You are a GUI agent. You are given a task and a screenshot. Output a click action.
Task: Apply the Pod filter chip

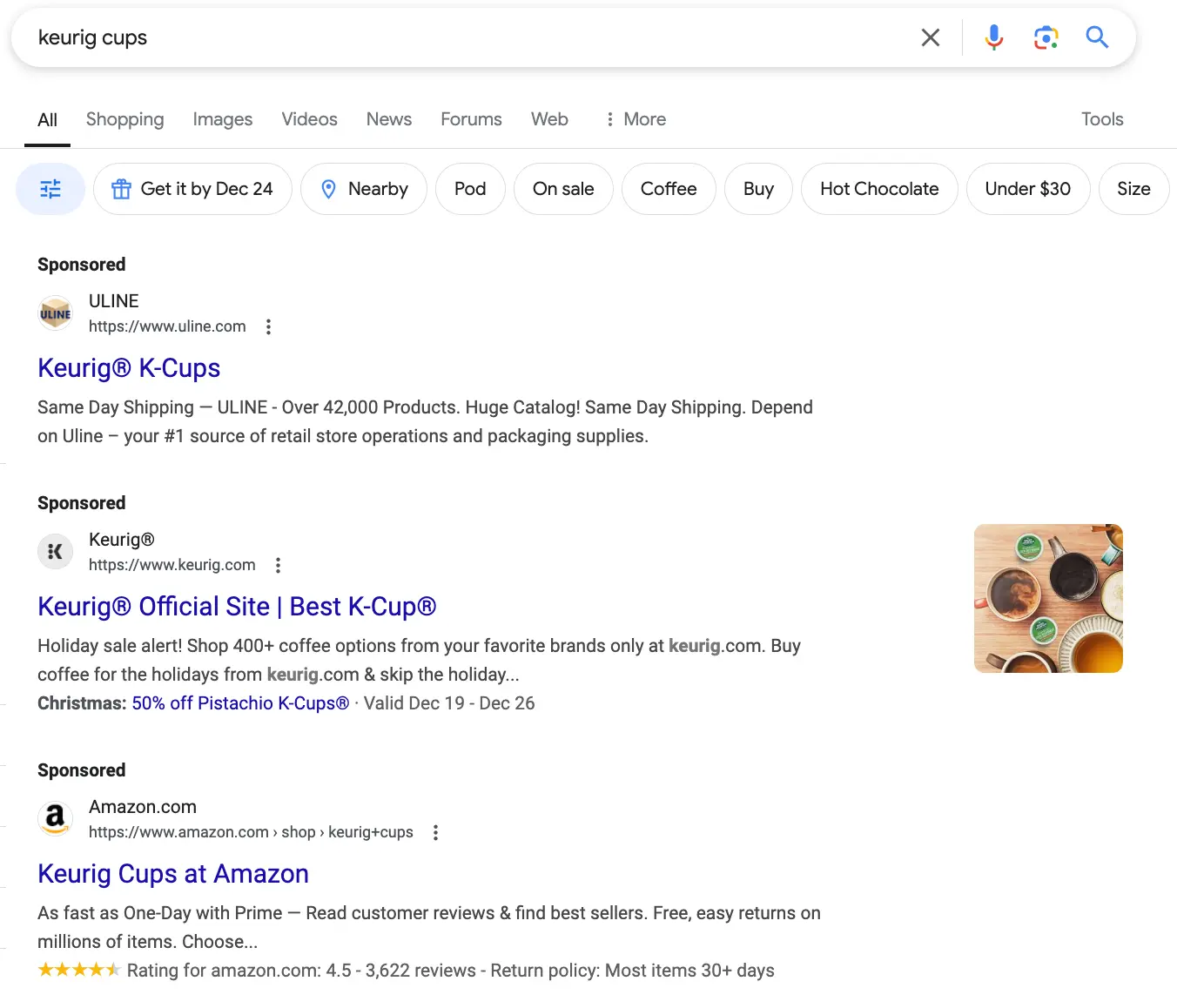pyautogui.click(x=470, y=189)
